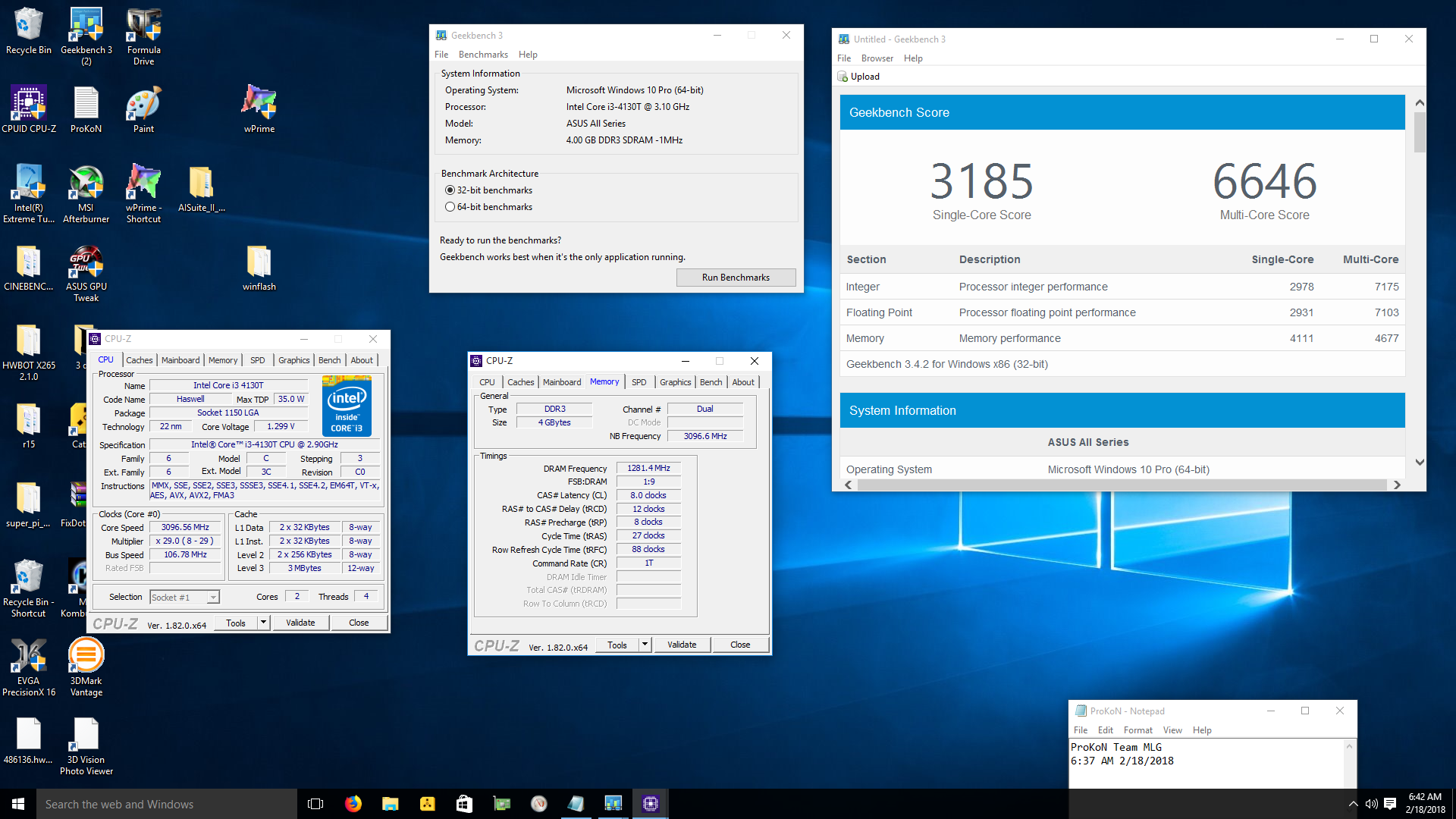Open View menu in Notepad
This screenshot has width=1456, height=819.
(x=1172, y=730)
